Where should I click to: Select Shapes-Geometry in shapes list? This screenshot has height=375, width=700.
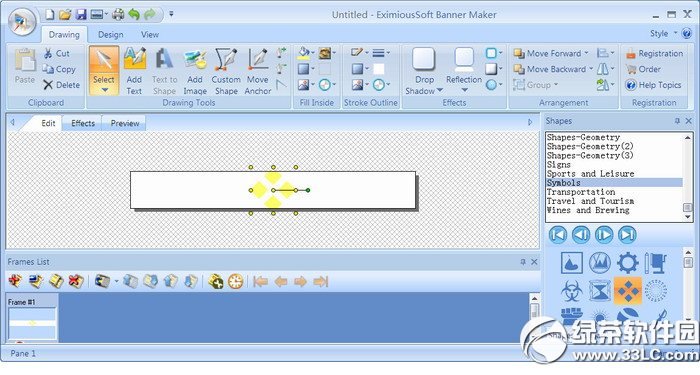click(583, 138)
